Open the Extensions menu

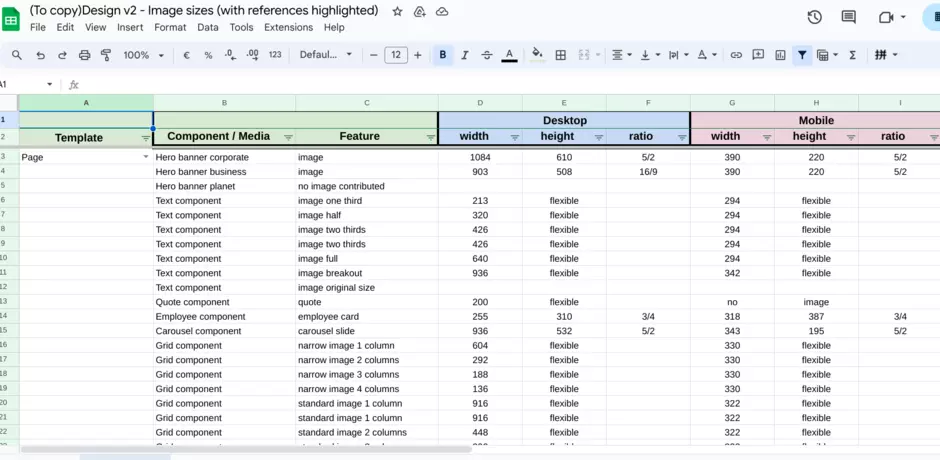[288, 27]
